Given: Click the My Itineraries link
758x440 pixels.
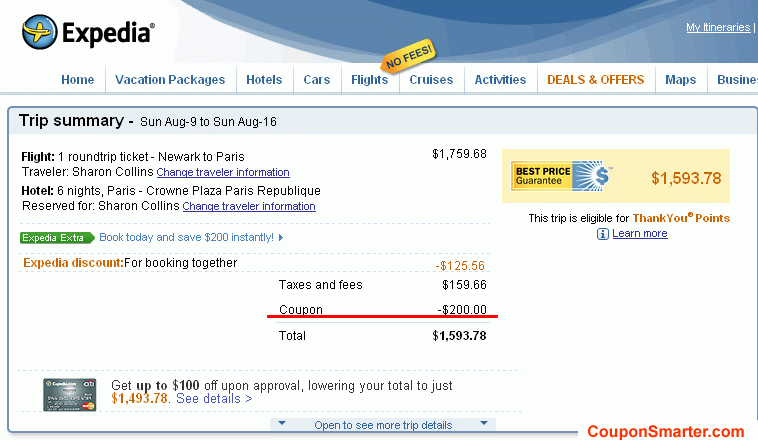Looking at the screenshot, I should tap(717, 28).
